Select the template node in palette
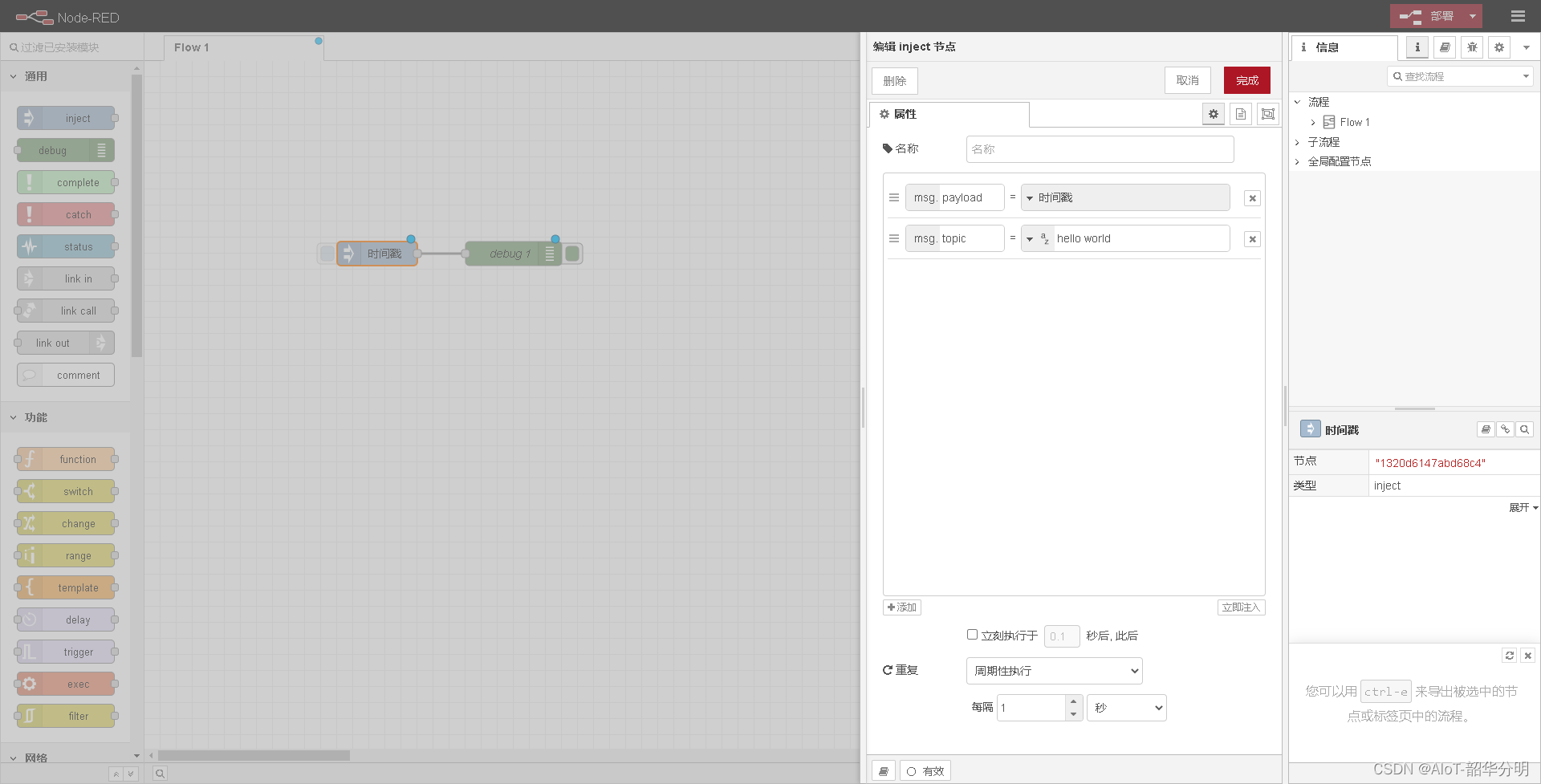 coord(66,587)
